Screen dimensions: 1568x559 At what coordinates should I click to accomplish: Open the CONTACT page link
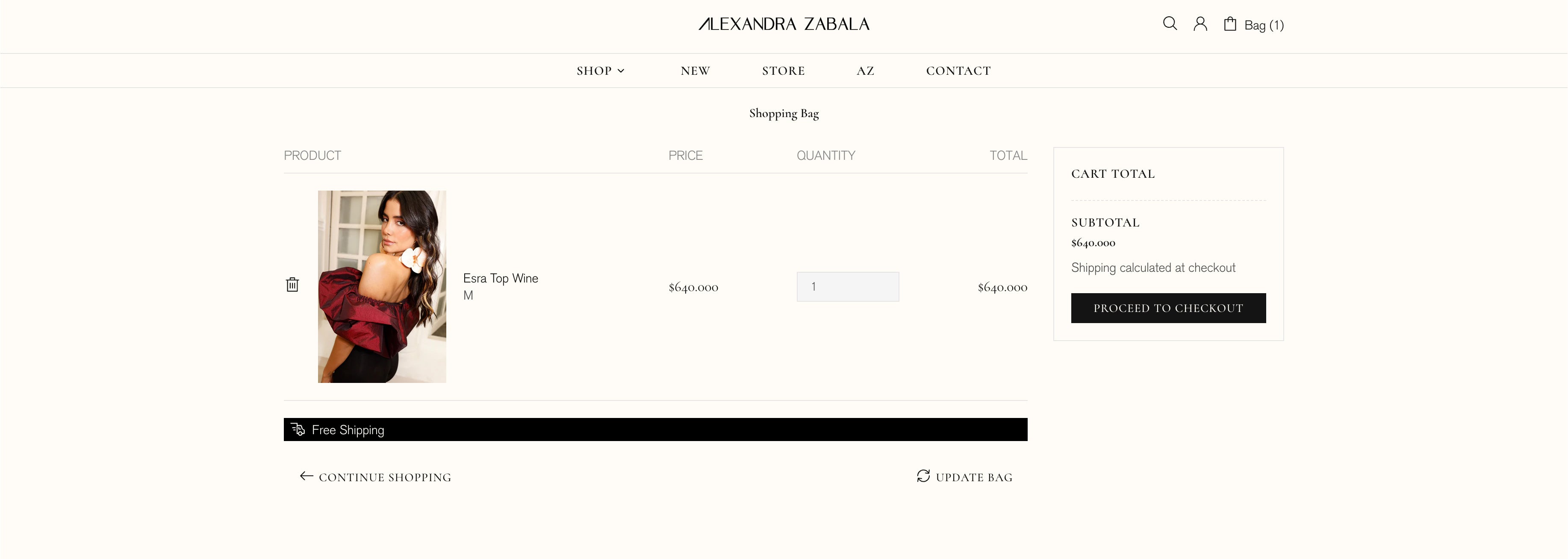(x=958, y=71)
